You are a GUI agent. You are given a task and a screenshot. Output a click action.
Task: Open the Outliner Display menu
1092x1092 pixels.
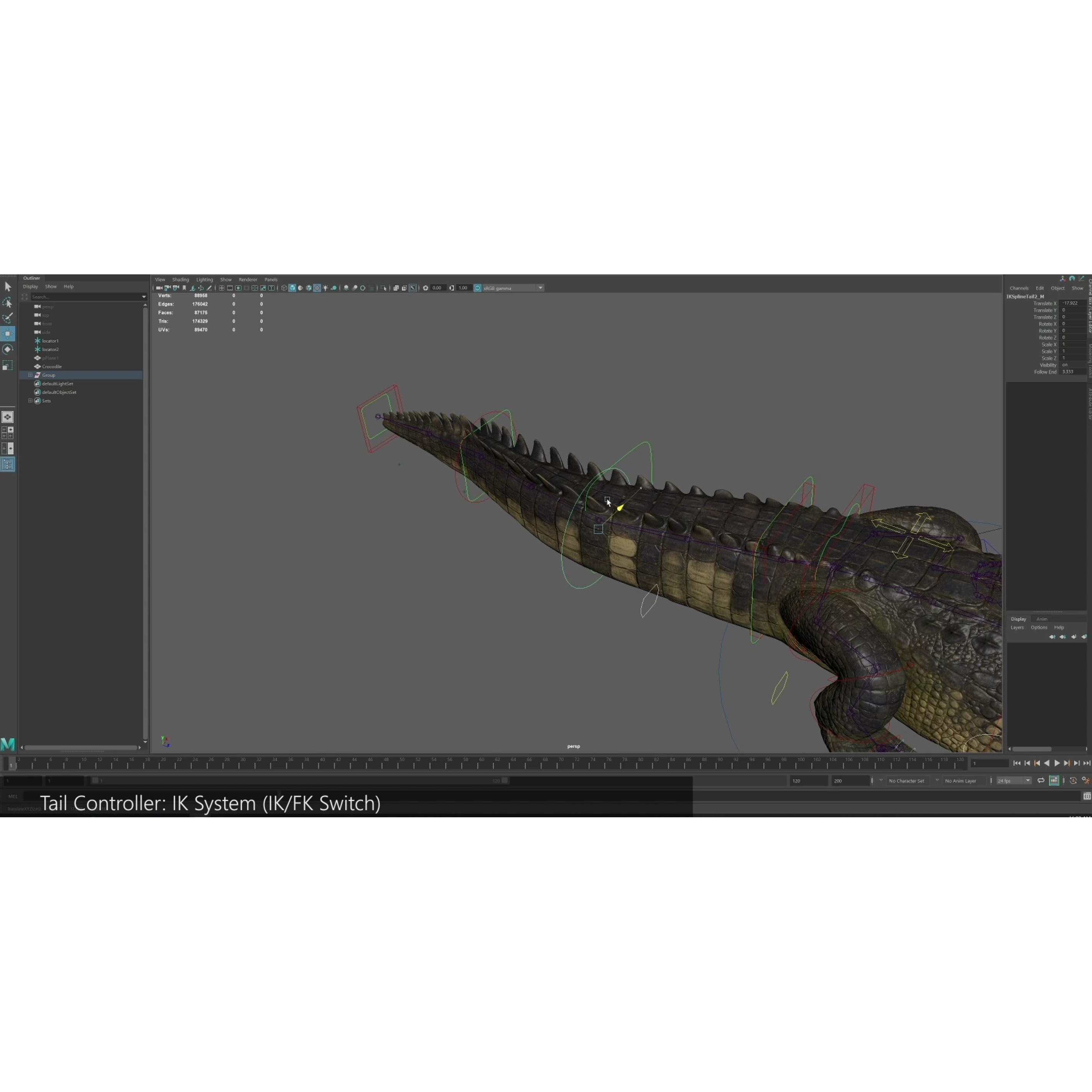30,287
